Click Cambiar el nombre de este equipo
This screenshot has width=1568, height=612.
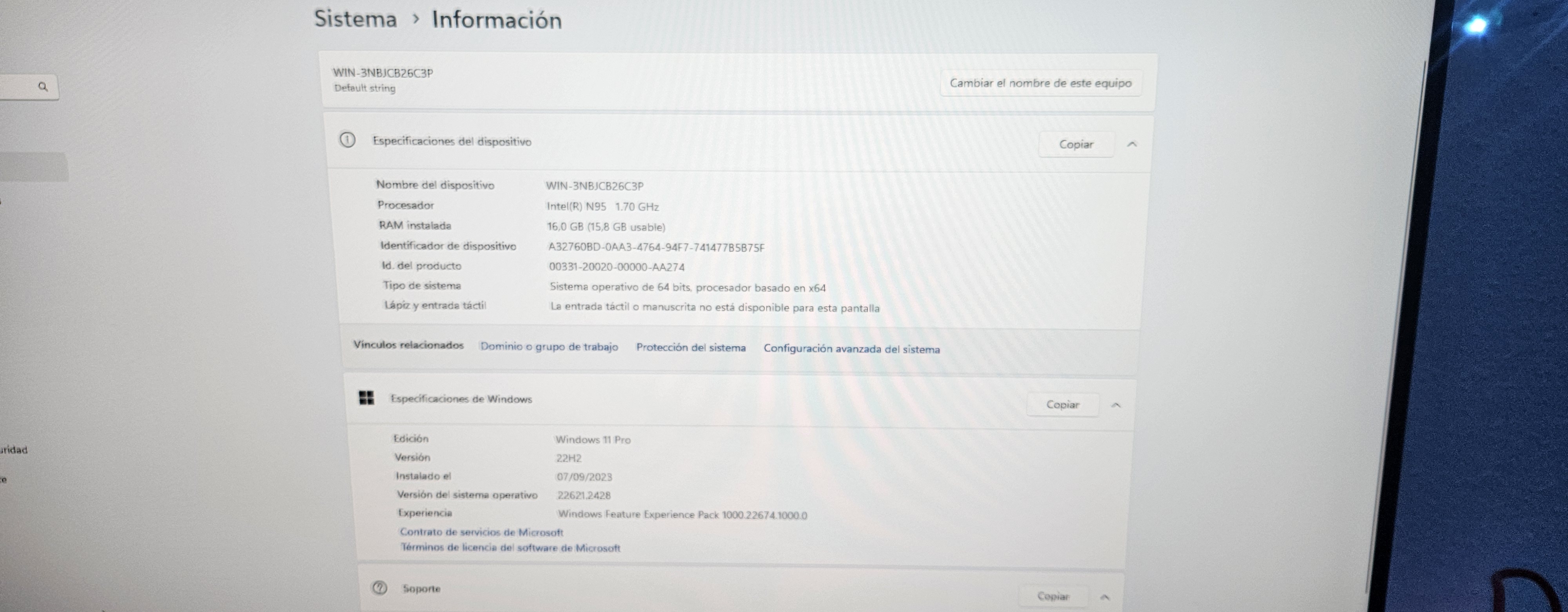click(1040, 84)
